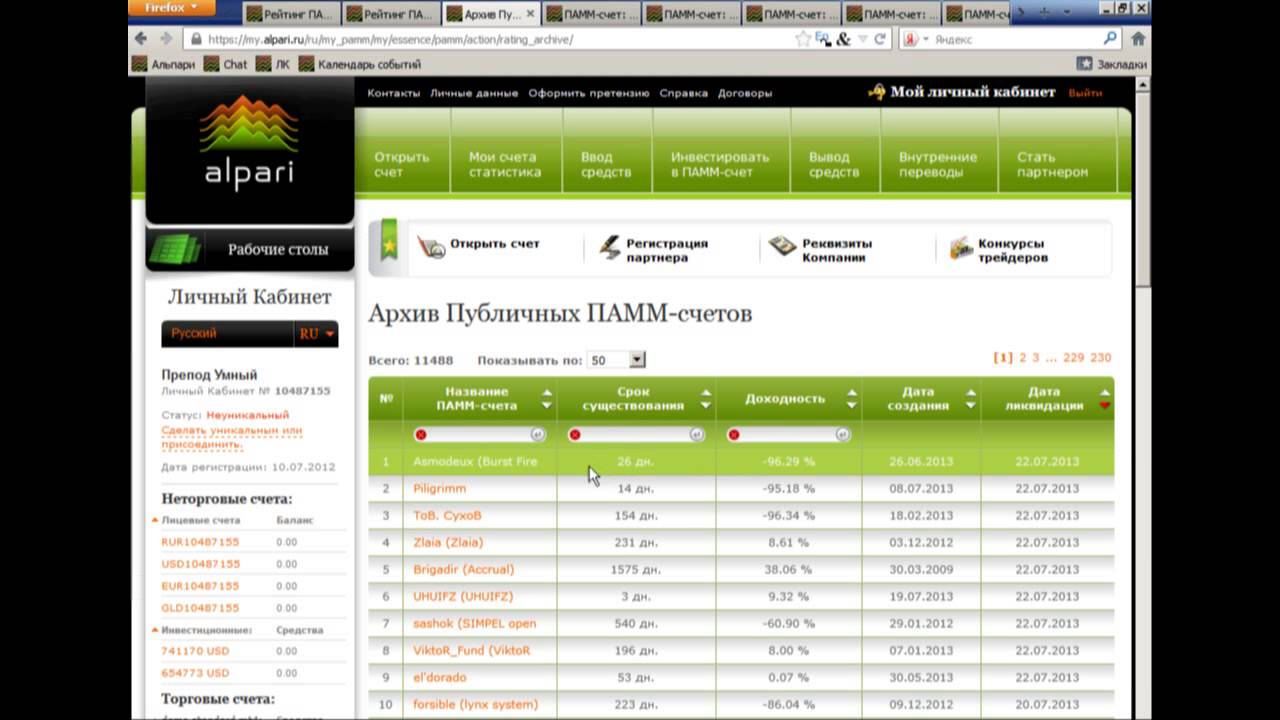Open the Показывать по 50 dropdown

pyautogui.click(x=617, y=359)
